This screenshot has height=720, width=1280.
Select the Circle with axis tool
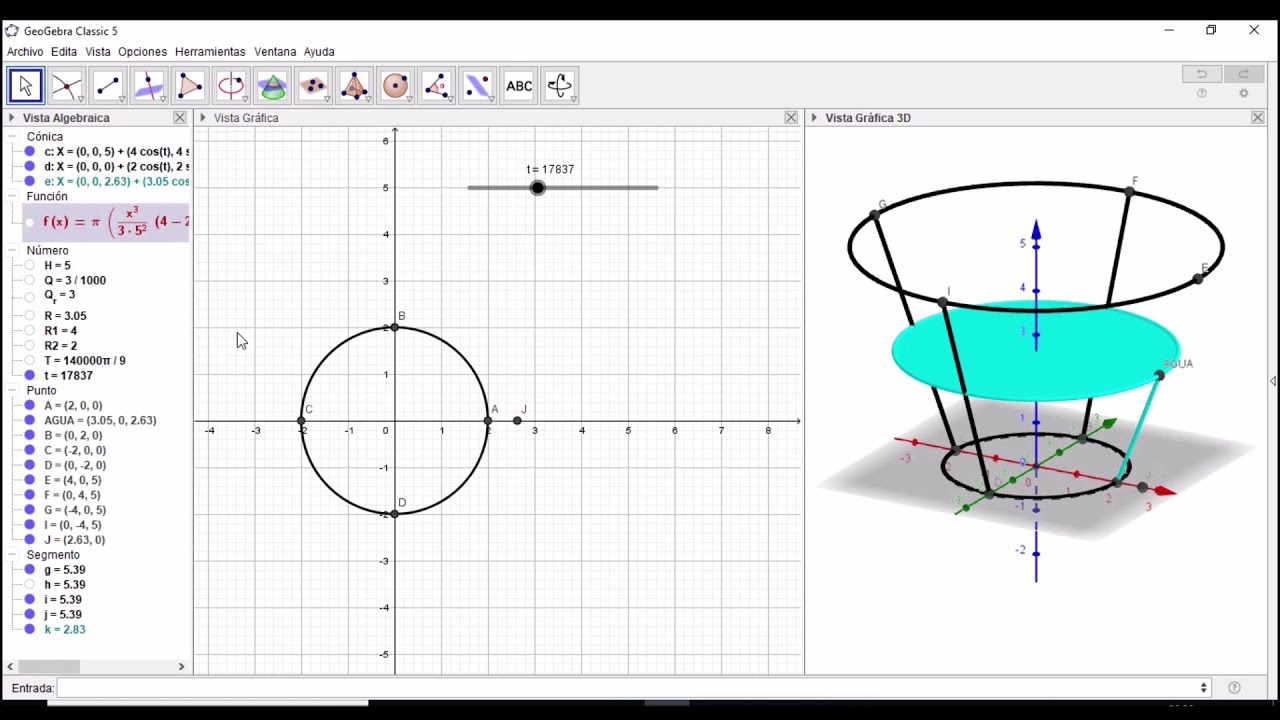pyautogui.click(x=231, y=86)
